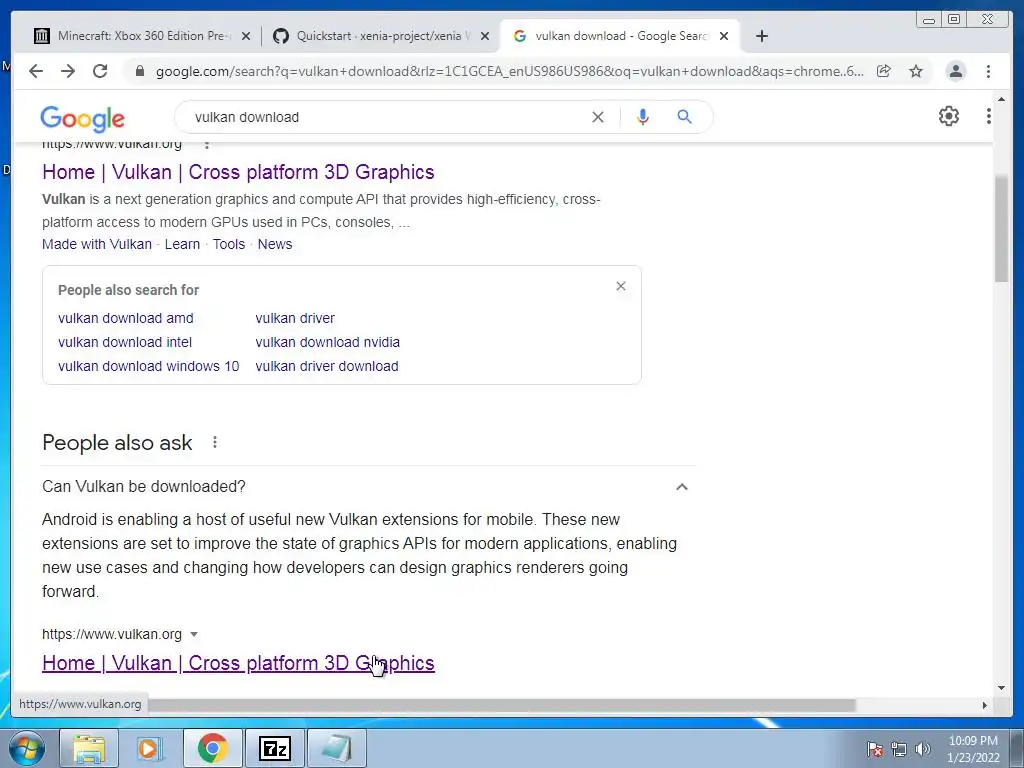Go to Google homepage via logo
The image size is (1024, 768).
(82, 118)
